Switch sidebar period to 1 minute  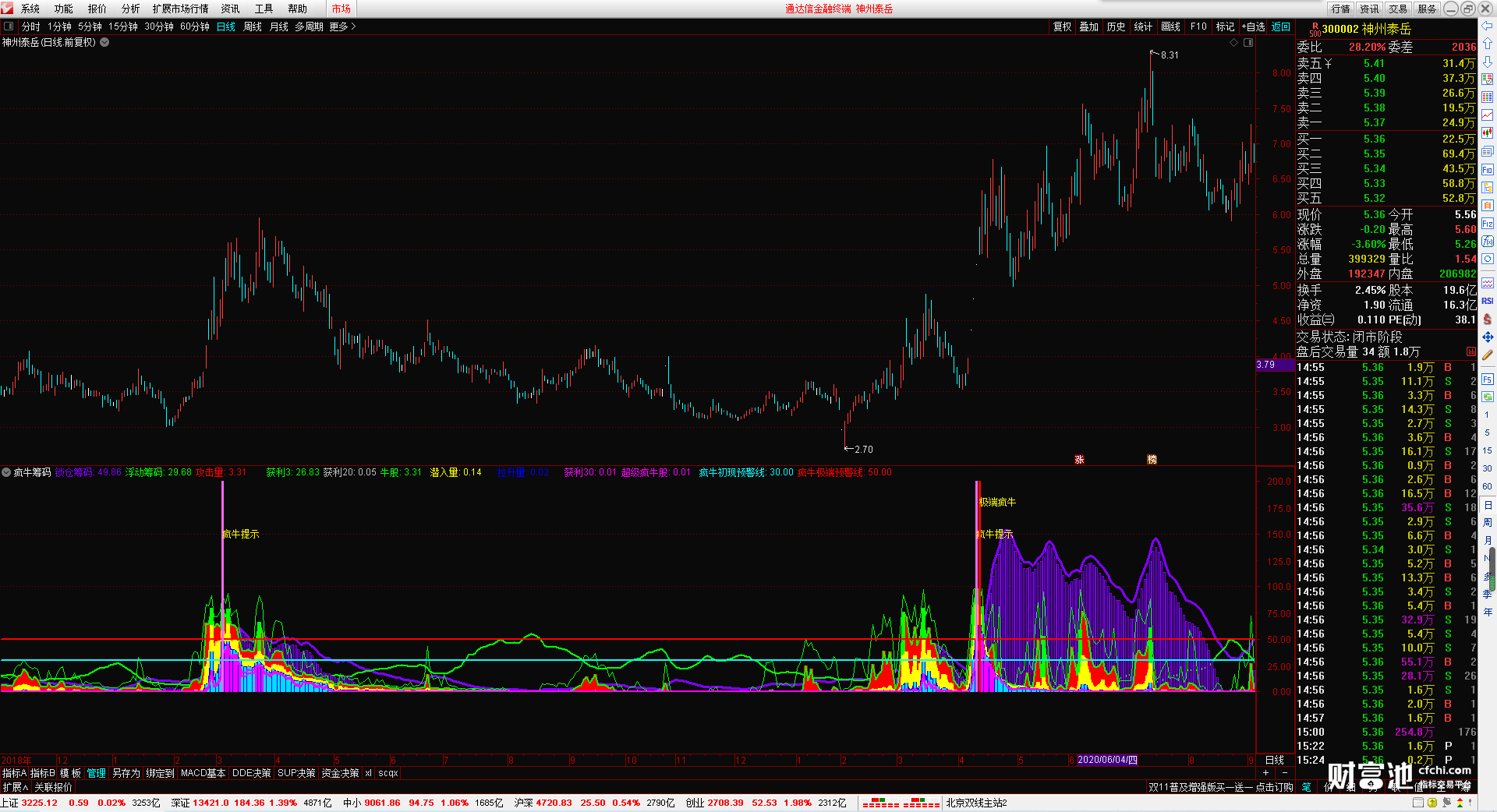[1487, 415]
